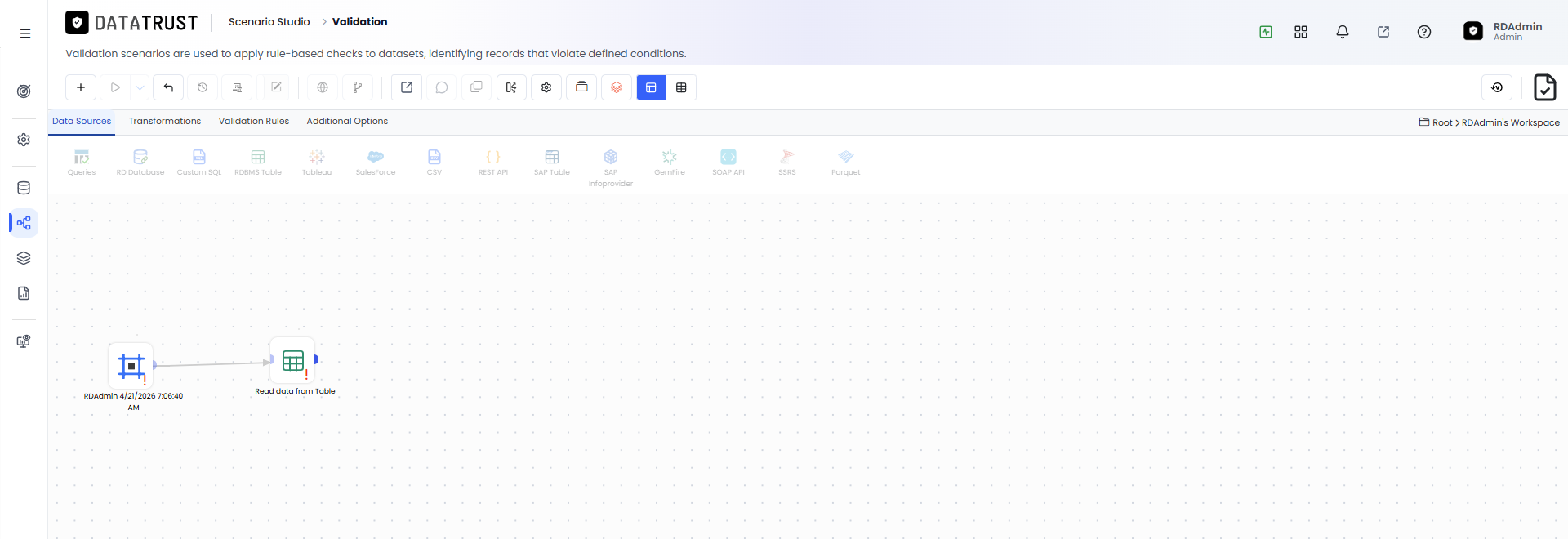
Task: Click the document checkmark validate icon
Action: (x=1544, y=87)
